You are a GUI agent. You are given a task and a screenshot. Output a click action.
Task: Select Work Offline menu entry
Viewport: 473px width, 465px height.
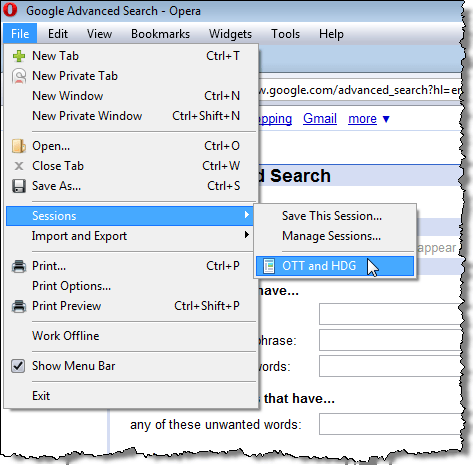[x=132, y=336]
